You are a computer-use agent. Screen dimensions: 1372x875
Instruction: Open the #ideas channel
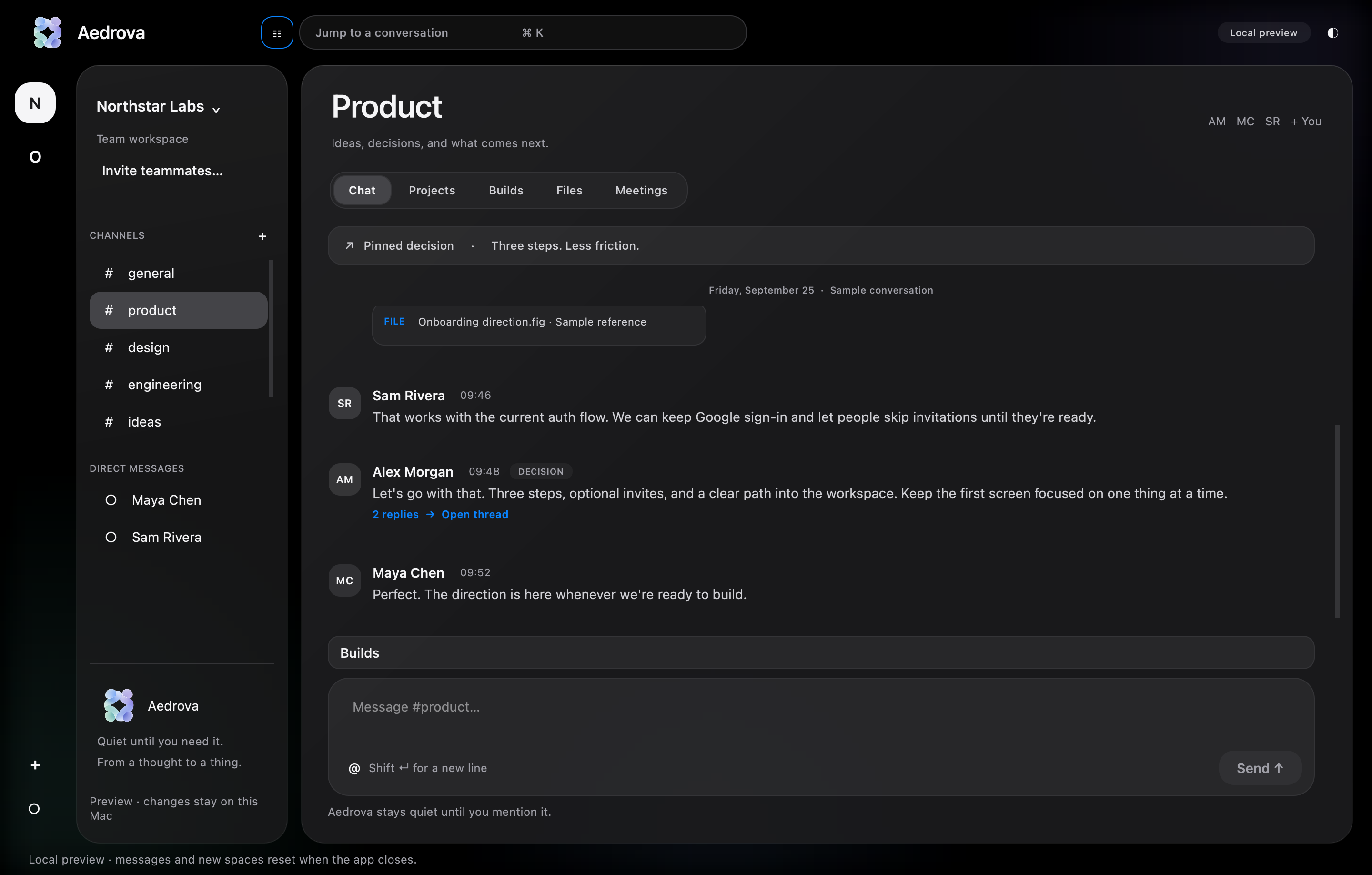(178, 422)
